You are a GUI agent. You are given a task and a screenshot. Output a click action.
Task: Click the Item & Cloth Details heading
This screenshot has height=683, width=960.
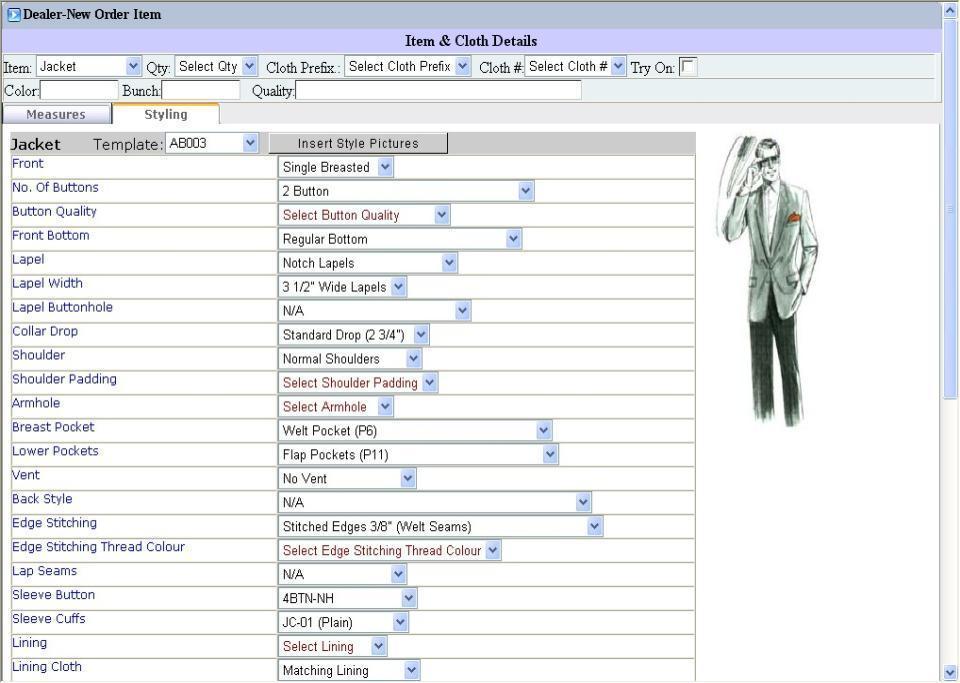click(471, 41)
